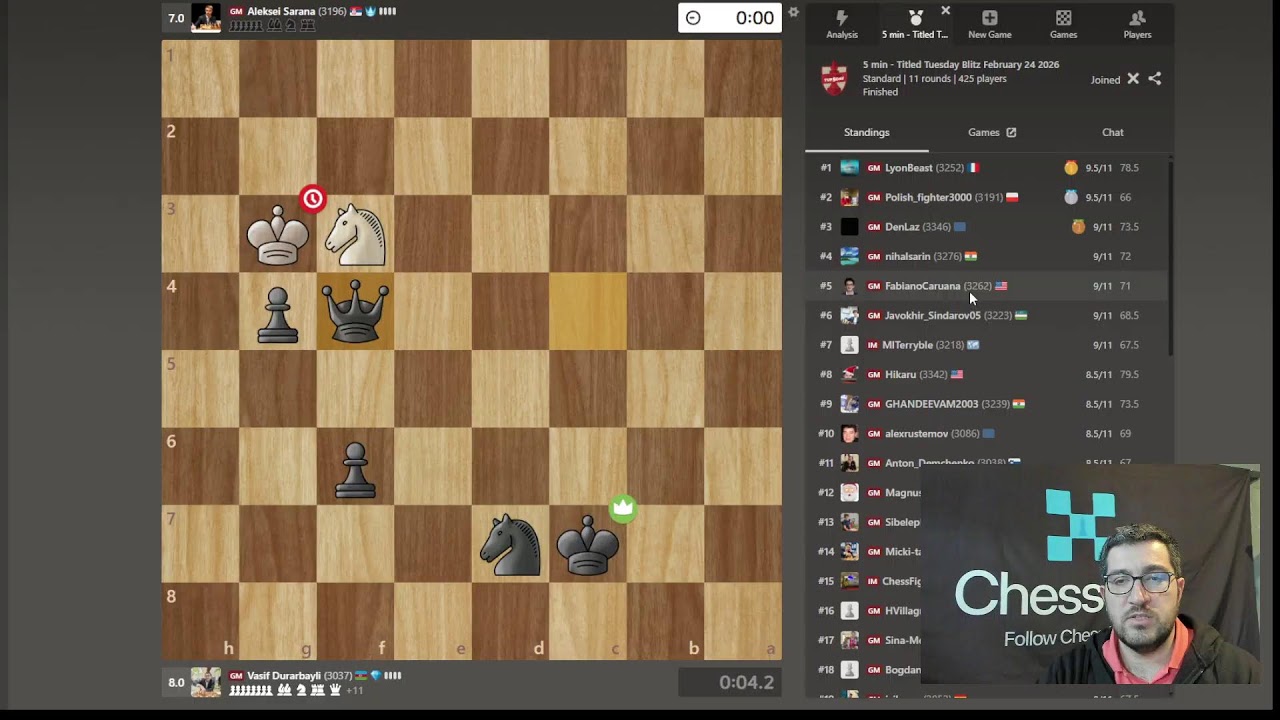Open nihalsarin's standings row
The width and height of the screenshot is (1280, 720).
point(986,256)
